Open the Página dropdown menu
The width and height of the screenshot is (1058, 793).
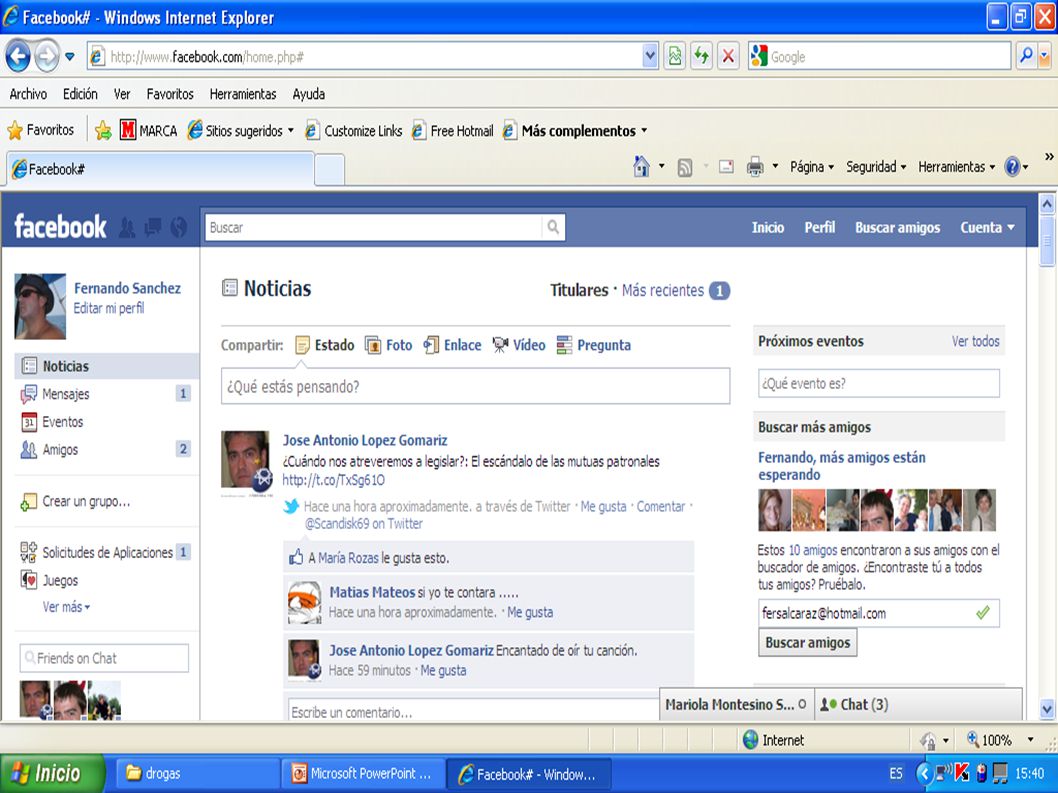point(812,167)
